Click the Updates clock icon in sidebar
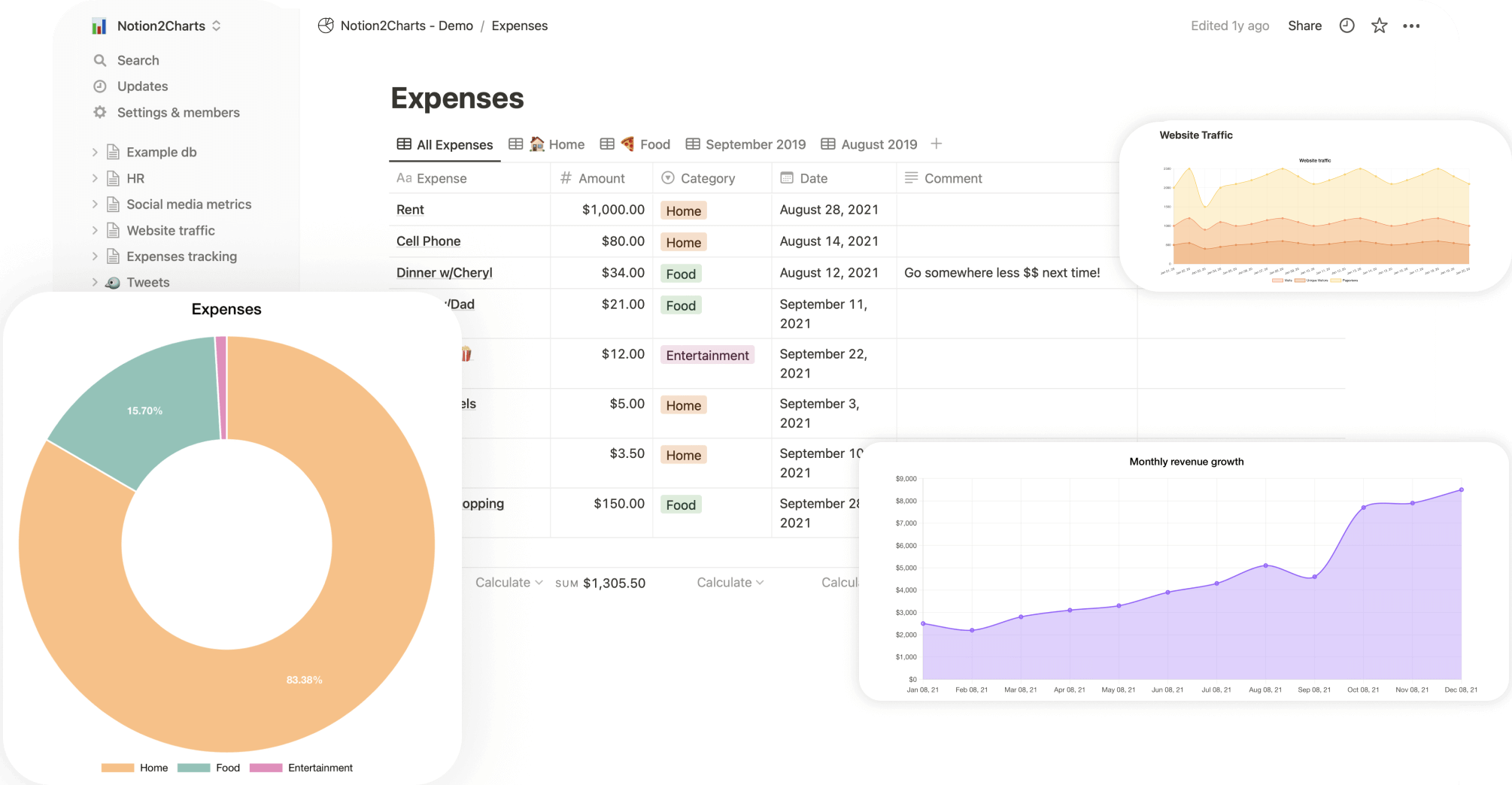The width and height of the screenshot is (1512, 785). tap(100, 86)
